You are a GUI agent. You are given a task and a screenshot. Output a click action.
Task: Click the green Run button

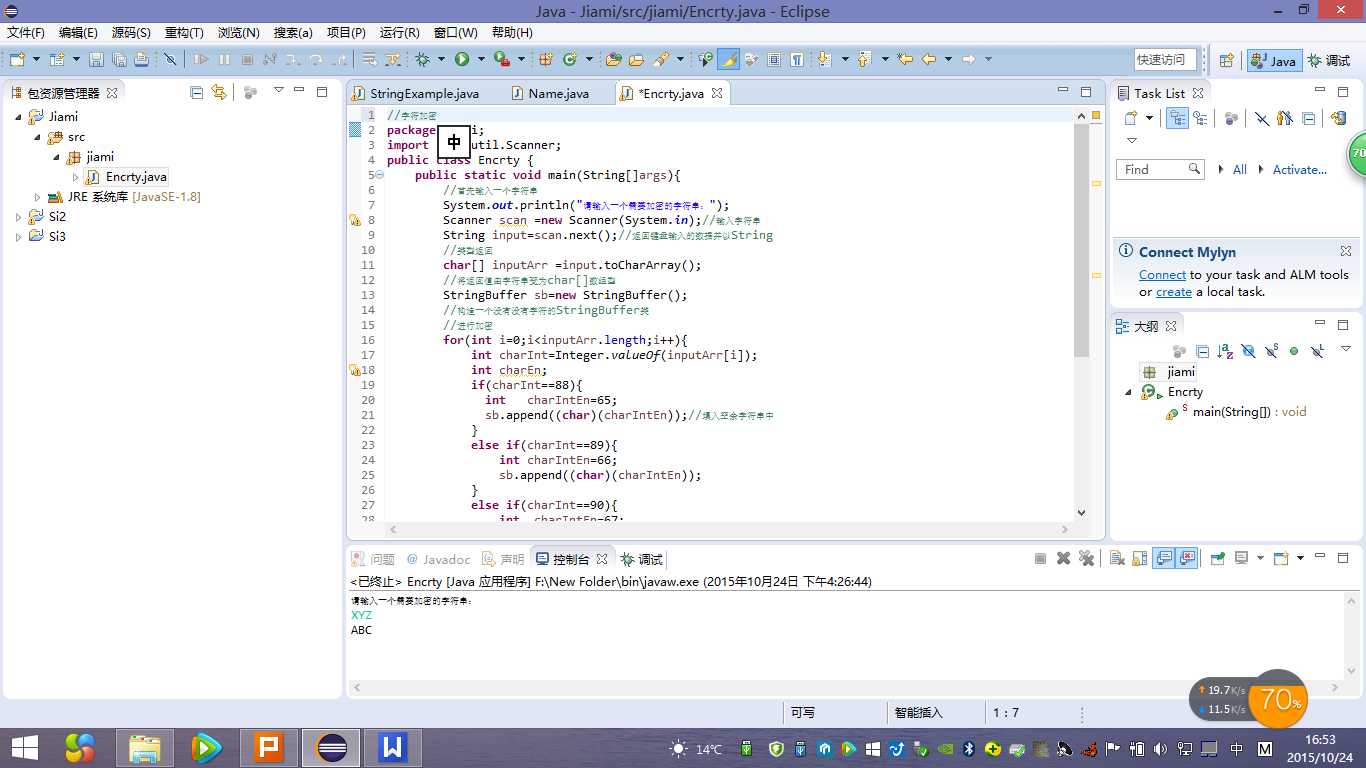click(x=462, y=60)
